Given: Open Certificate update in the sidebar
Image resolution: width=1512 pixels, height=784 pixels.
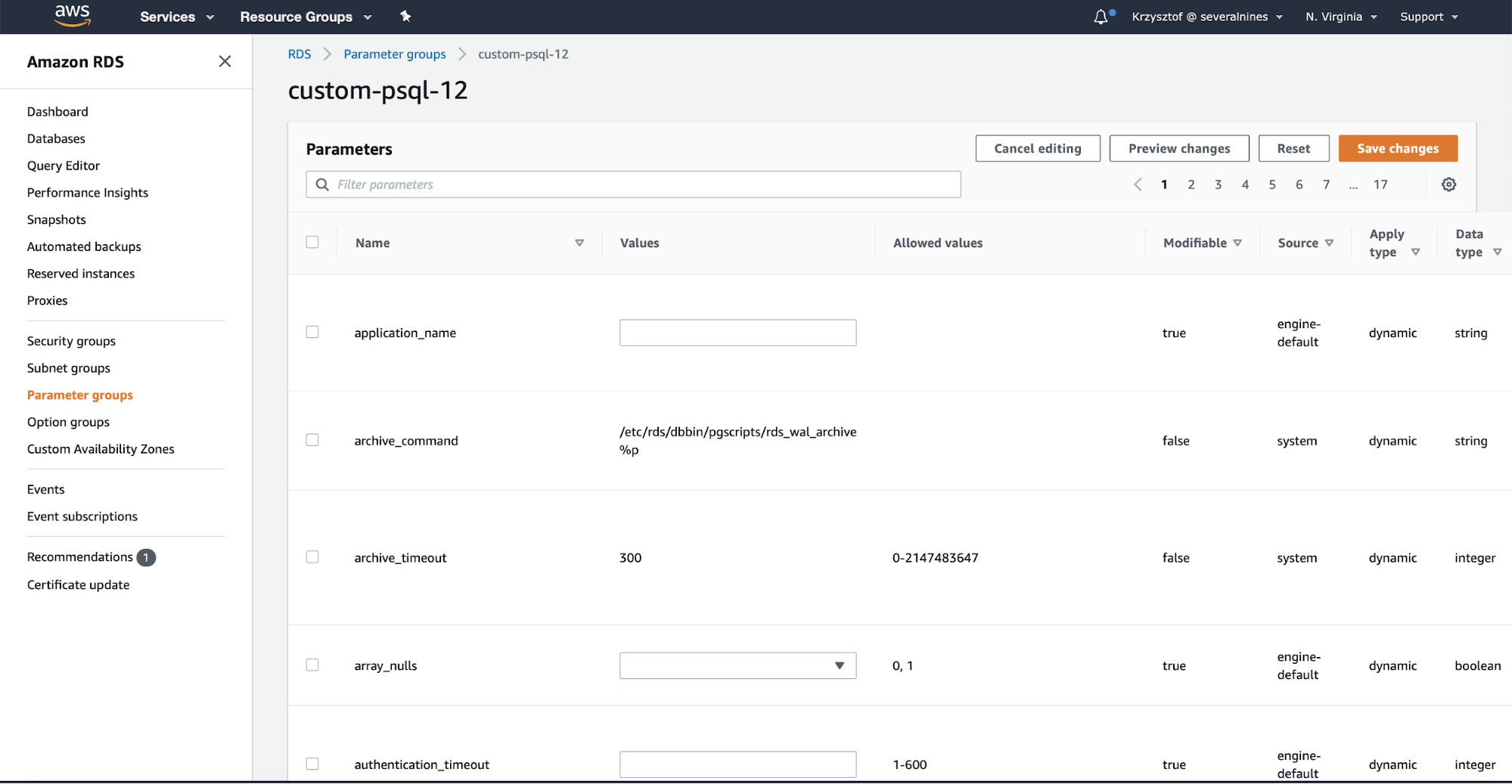Looking at the screenshot, I should coord(78,584).
